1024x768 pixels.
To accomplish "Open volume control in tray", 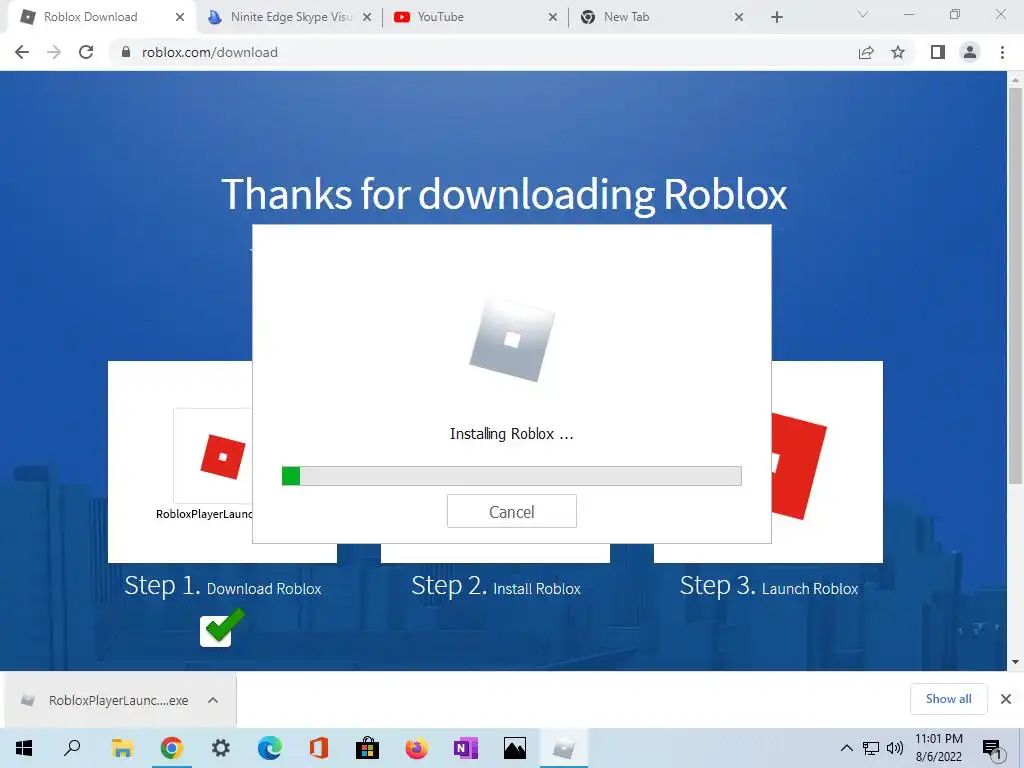I will tap(895, 748).
